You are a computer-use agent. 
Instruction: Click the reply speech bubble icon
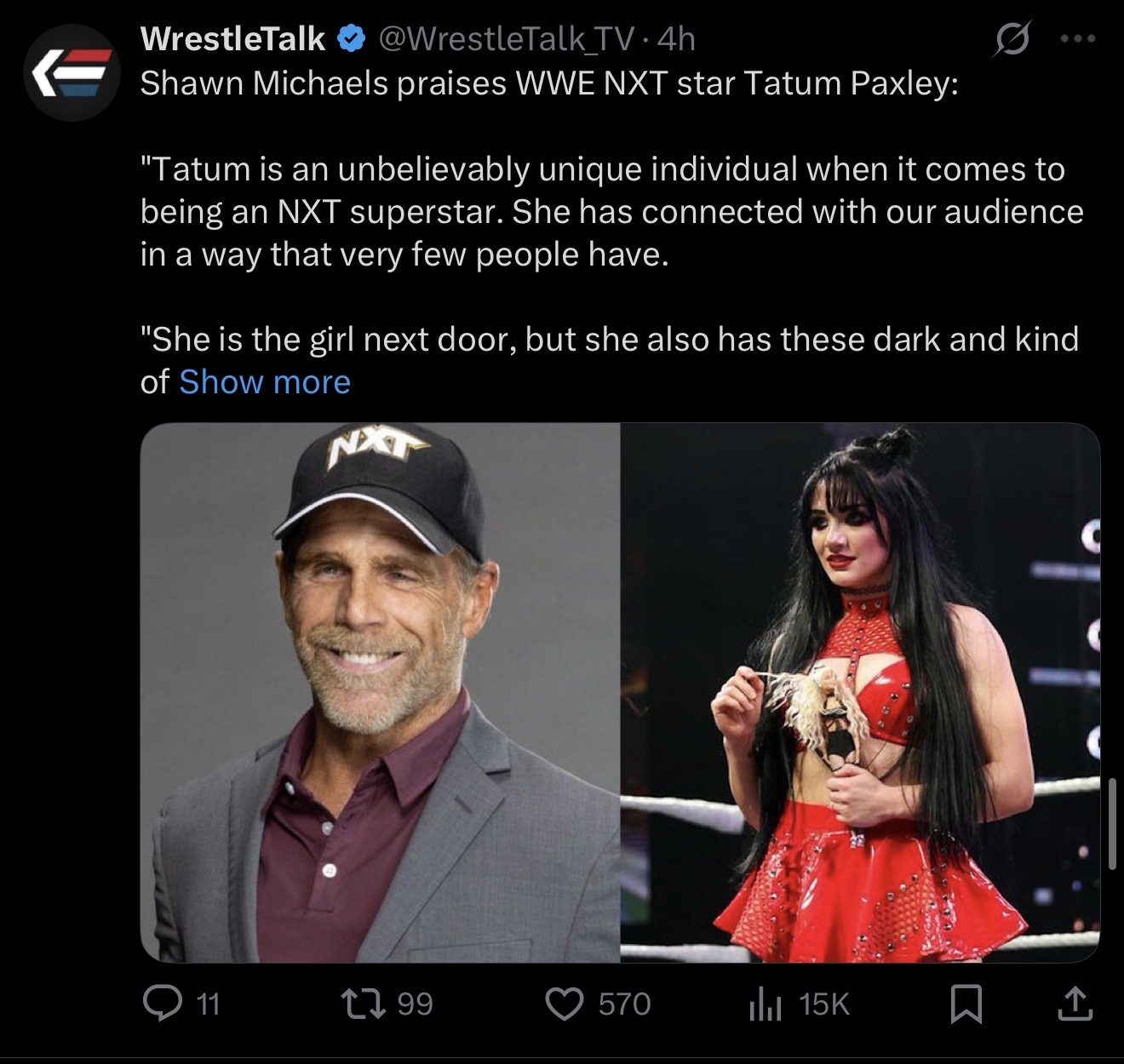[159, 1004]
